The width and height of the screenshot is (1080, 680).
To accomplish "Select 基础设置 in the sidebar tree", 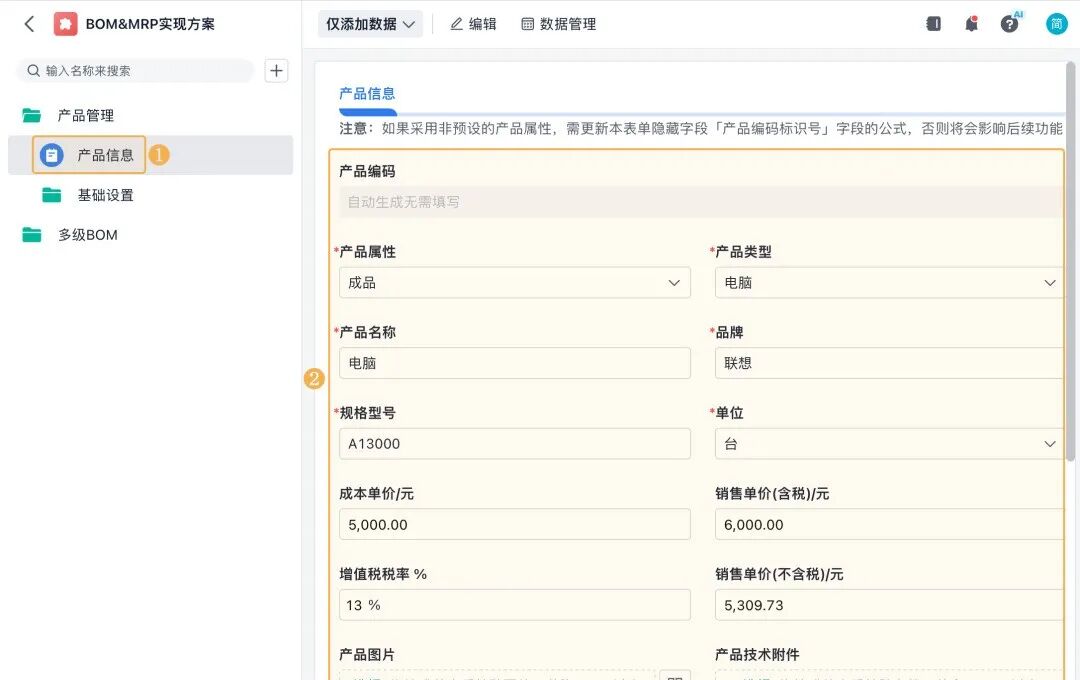I will point(105,195).
